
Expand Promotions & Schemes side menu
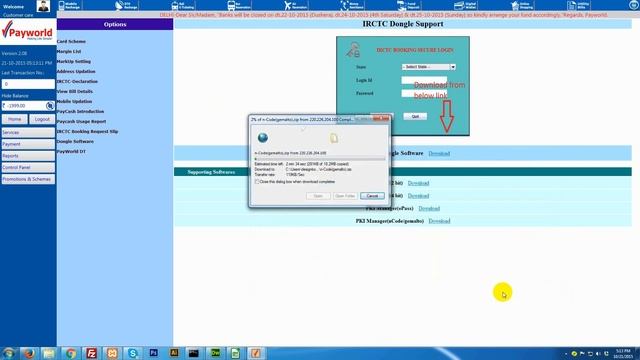click(28, 179)
